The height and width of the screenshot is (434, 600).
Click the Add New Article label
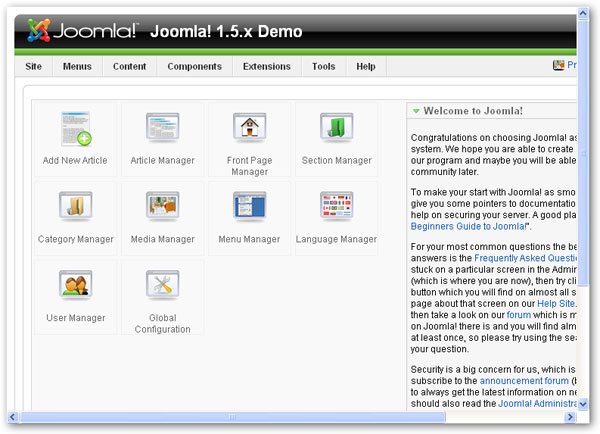[75, 160]
